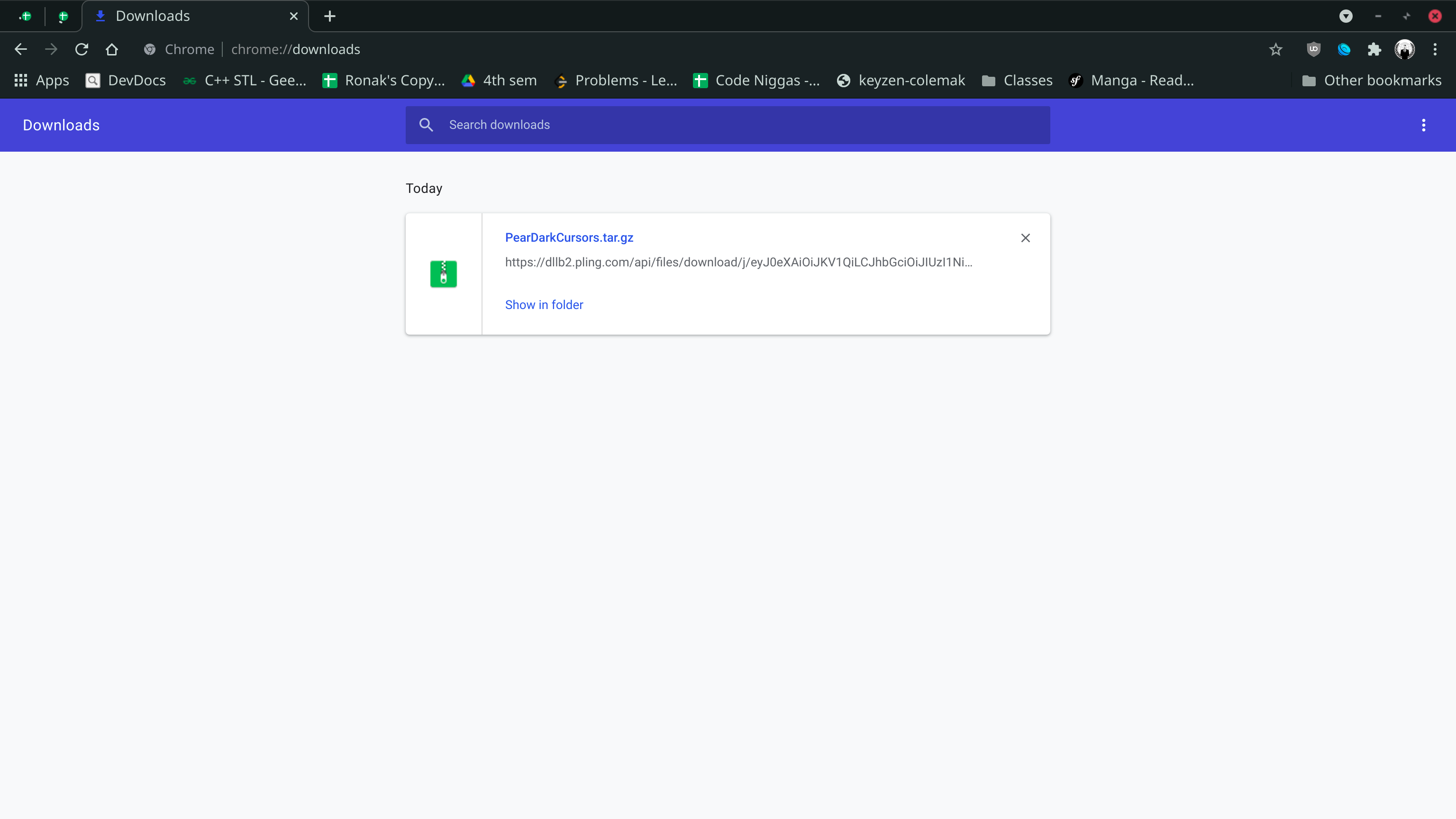The image size is (1456, 819).
Task: Remove PearDarkCursors.tar.gz from list
Action: [1025, 238]
